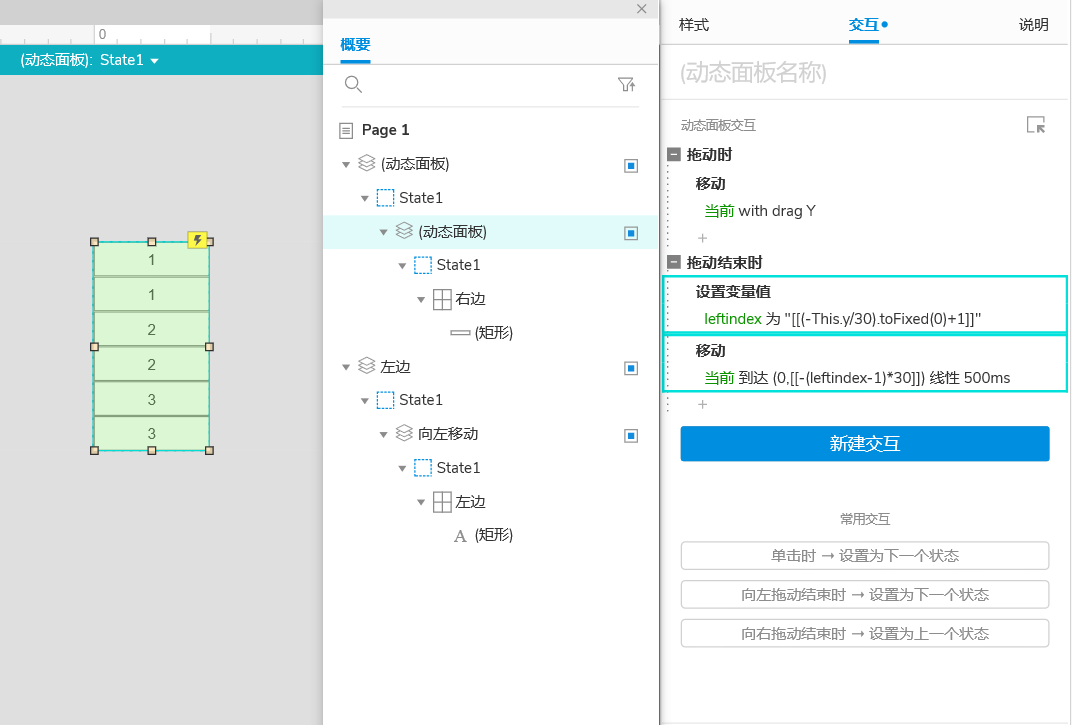Select the 当前 with drag Y action
The height and width of the screenshot is (725, 1072).
point(760,211)
